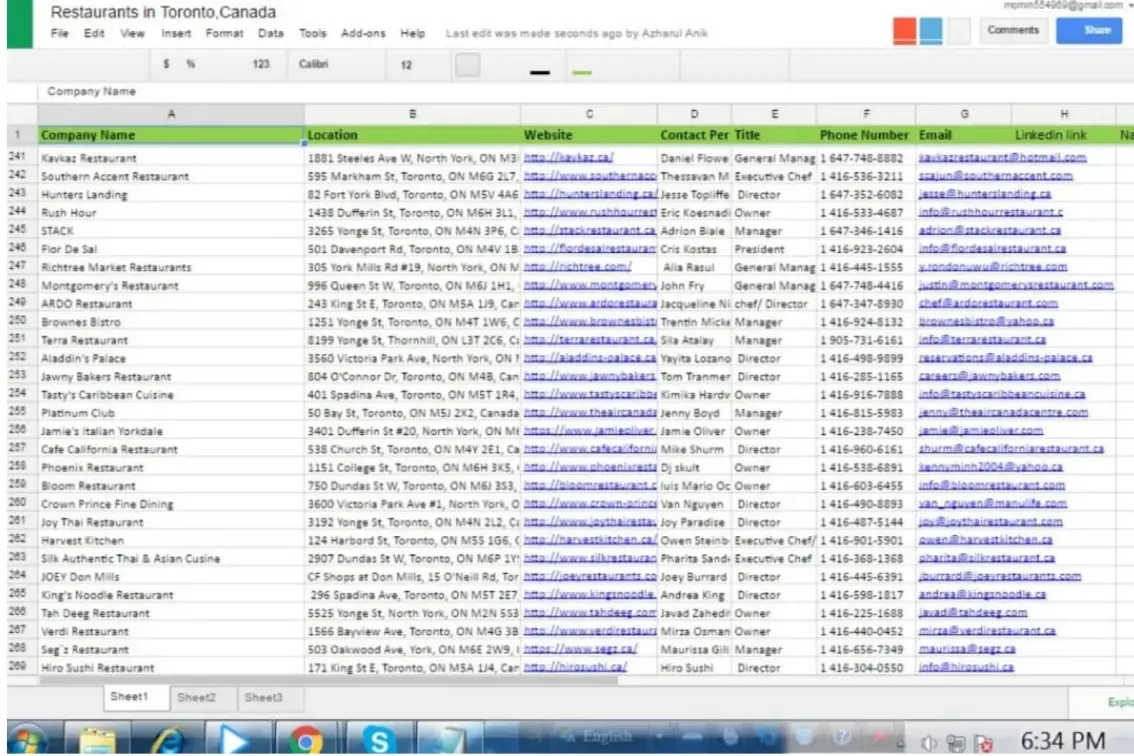The width and height of the screenshot is (1134, 756).
Task: Select '50 Bay St, Toronto' location cell
Action: (x=412, y=413)
